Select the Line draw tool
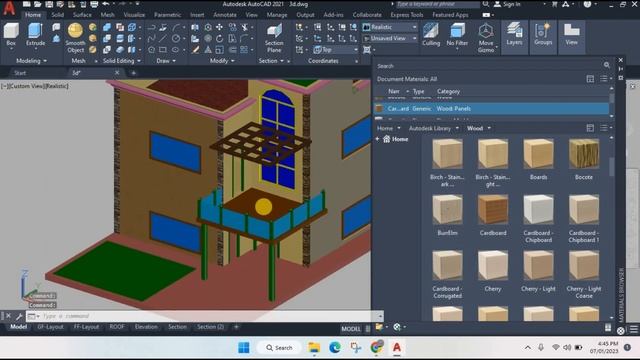Screen dimensions: 640x360 (x=163, y=39)
